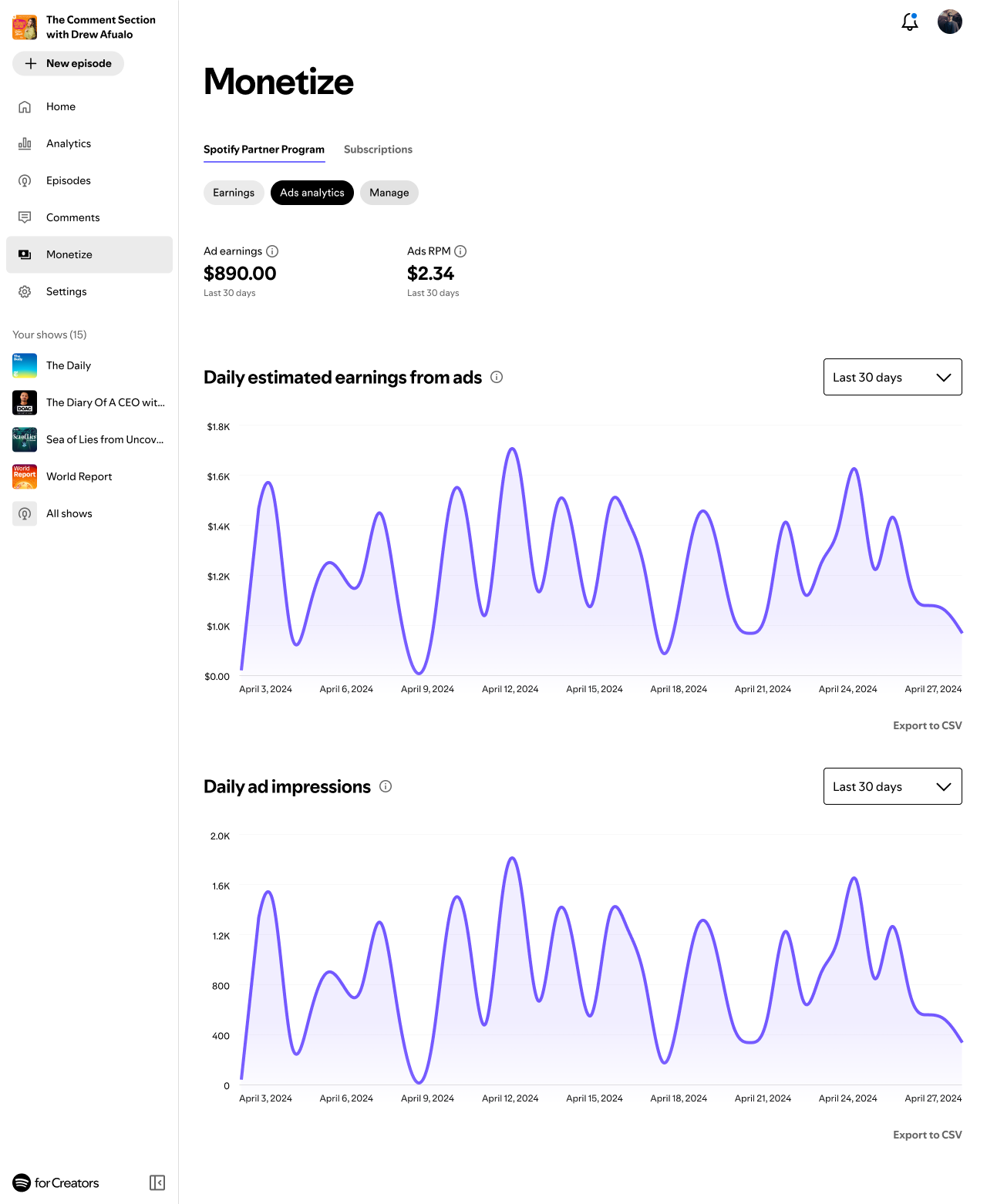This screenshot has height=1204, width=987.
Task: Select The Diary Of A CEO show name
Action: [x=106, y=402]
